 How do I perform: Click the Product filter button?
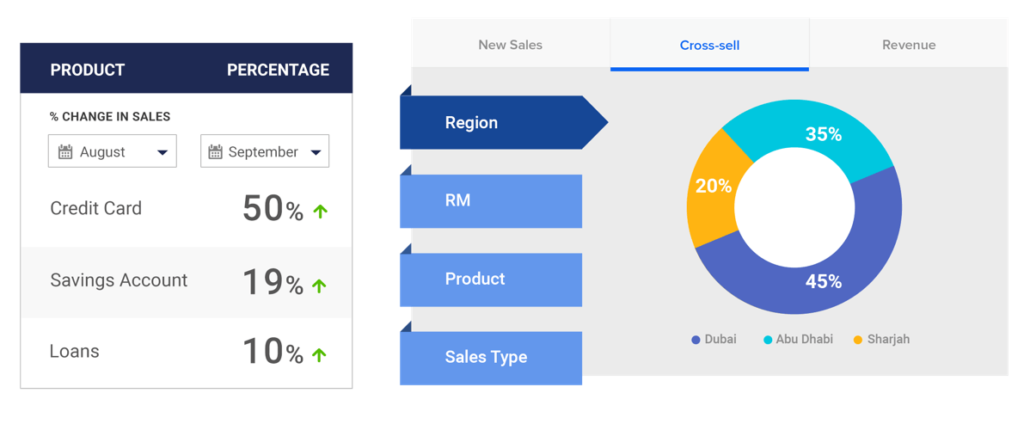(x=490, y=279)
